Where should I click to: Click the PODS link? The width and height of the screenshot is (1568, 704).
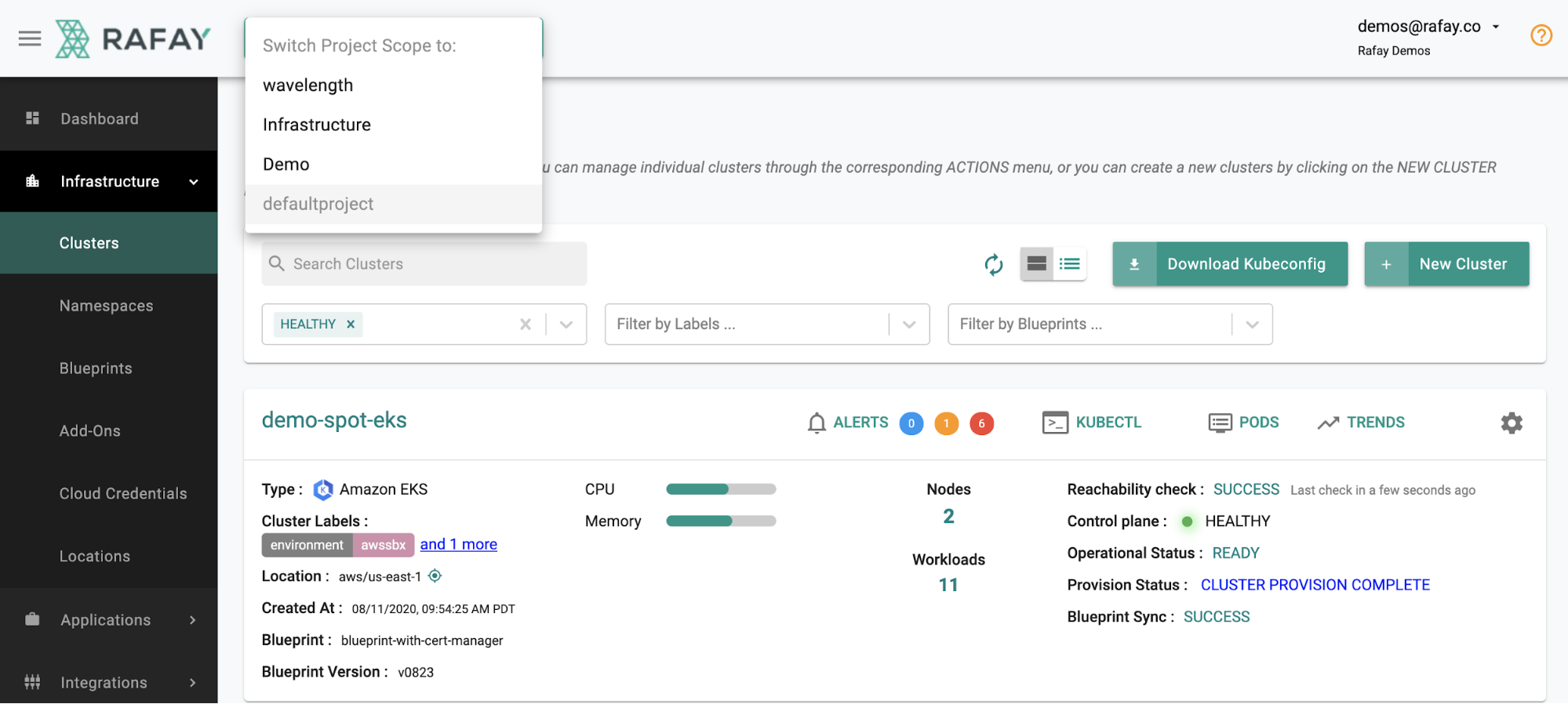click(1259, 423)
